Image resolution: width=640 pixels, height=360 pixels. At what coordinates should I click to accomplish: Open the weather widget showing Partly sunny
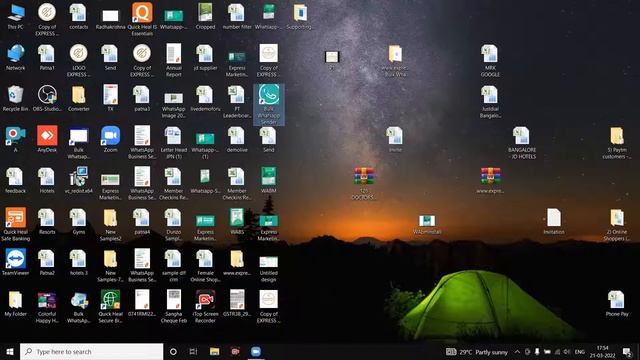coord(477,351)
